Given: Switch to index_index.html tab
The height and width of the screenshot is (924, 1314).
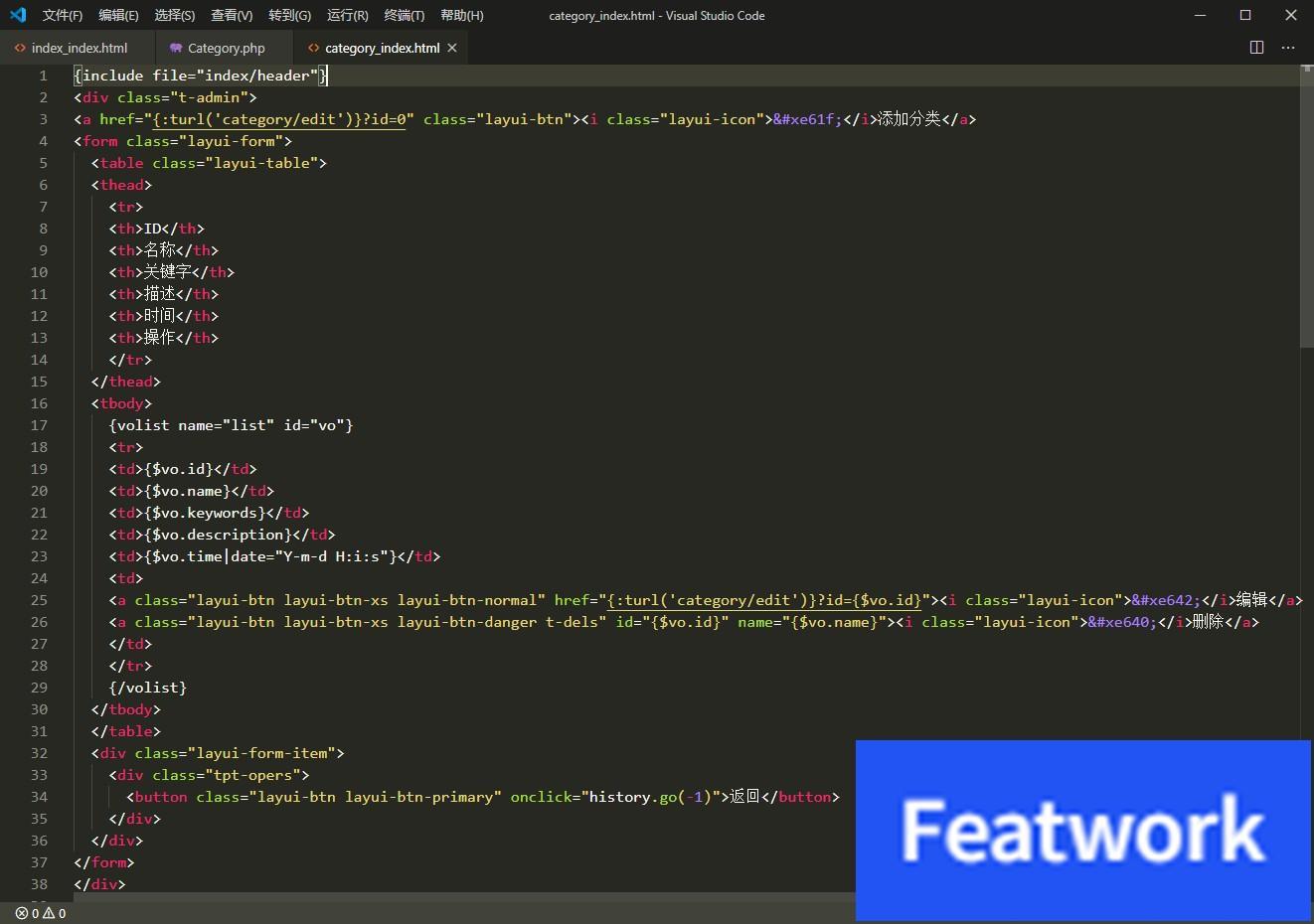Looking at the screenshot, I should pyautogui.click(x=79, y=48).
